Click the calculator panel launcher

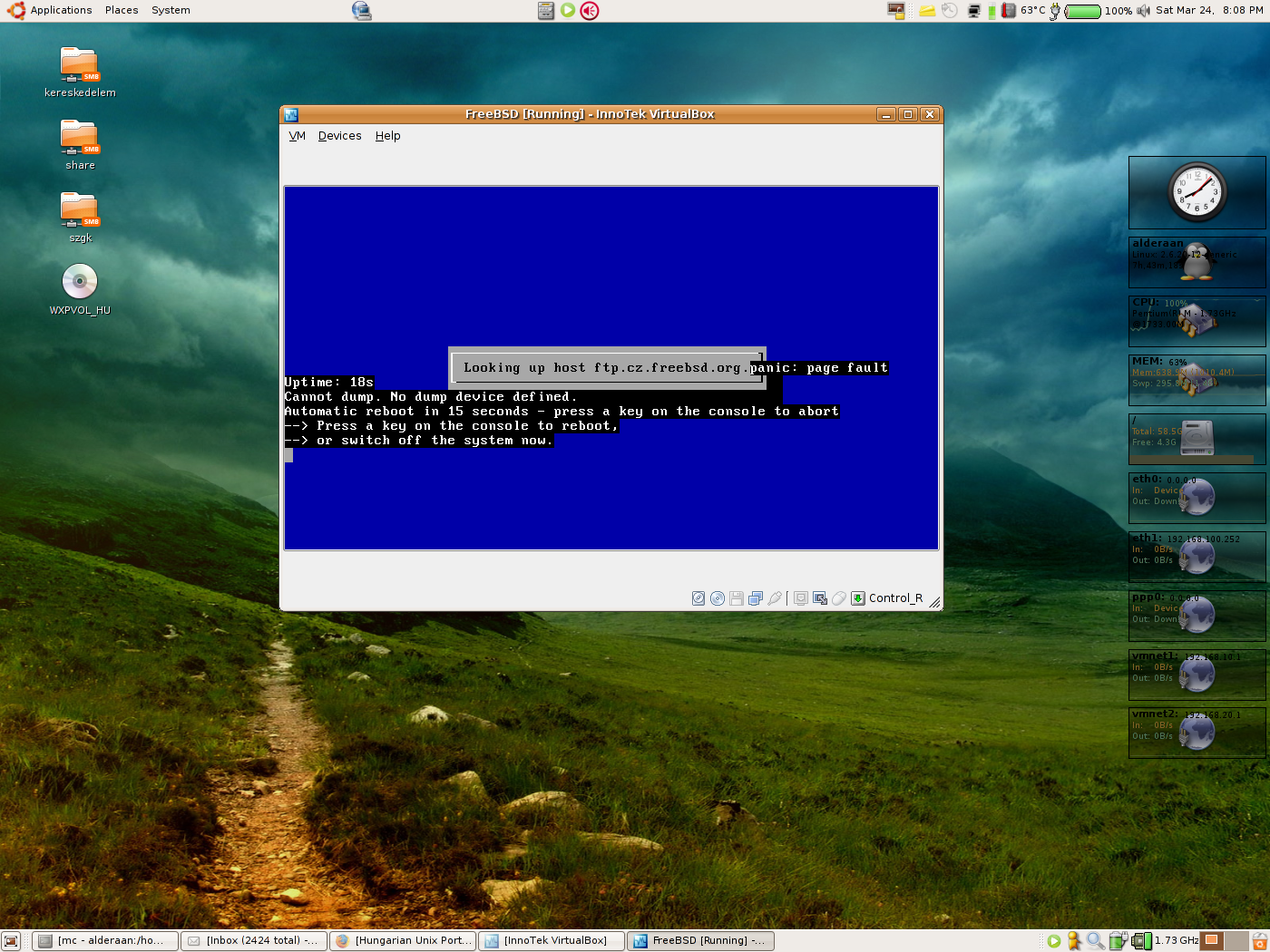coord(546,11)
